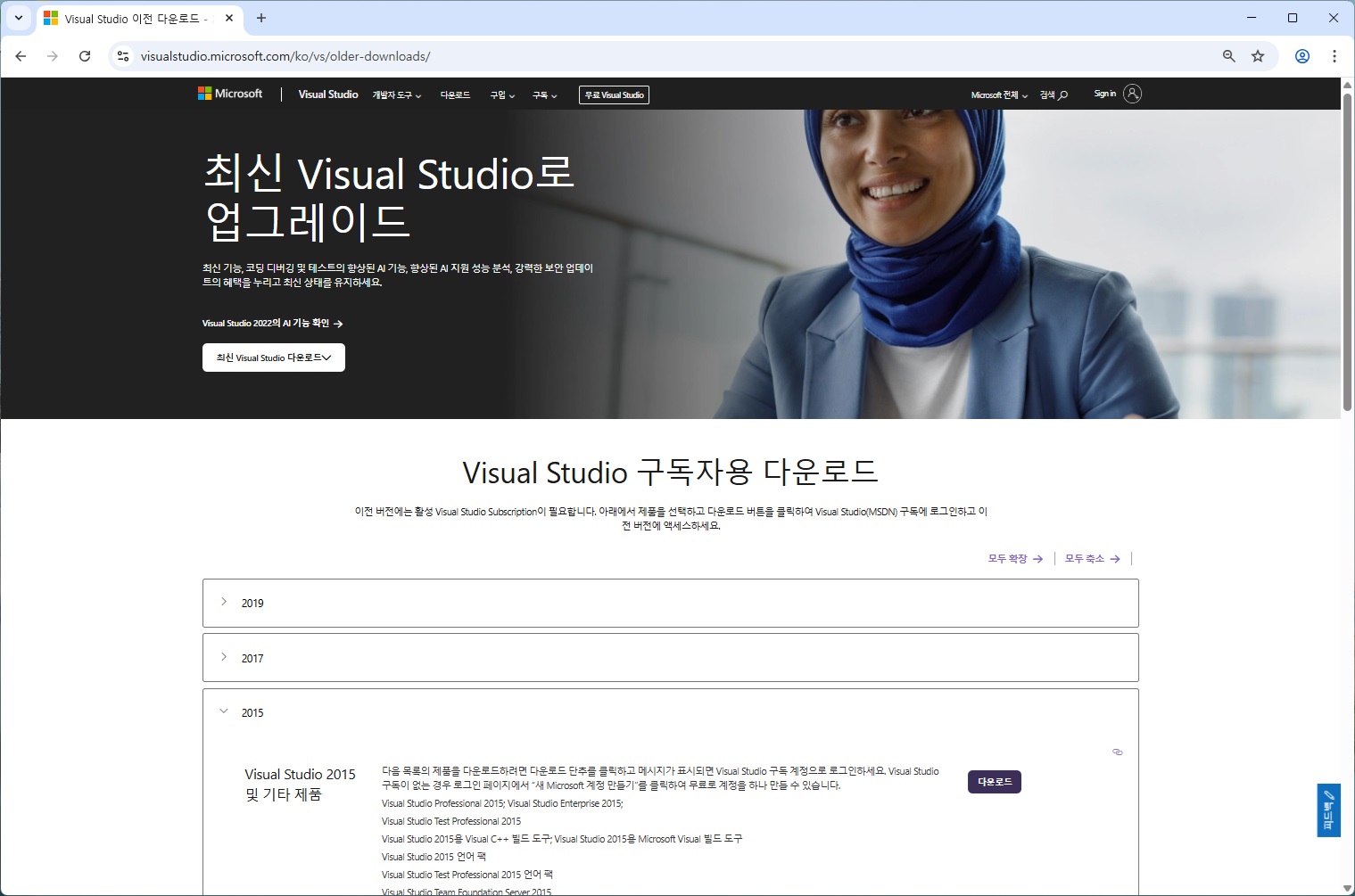Reload the current page
Screen dimensions: 1355x896
[85, 56]
